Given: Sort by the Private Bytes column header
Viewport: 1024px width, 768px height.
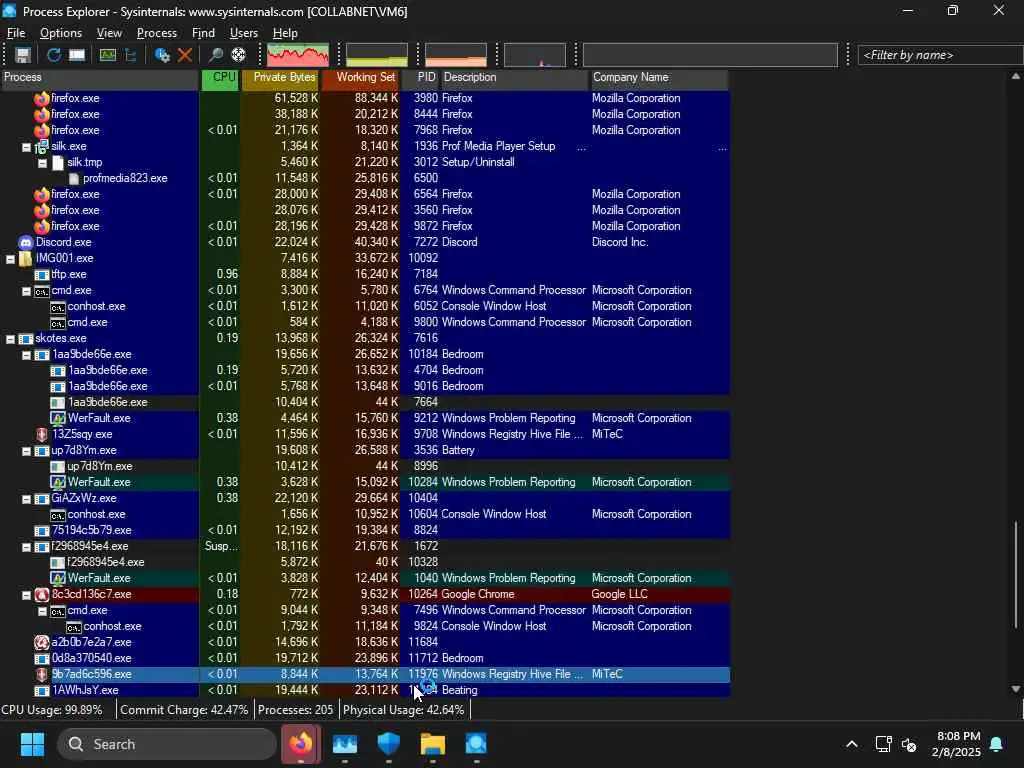Looking at the screenshot, I should [281, 78].
